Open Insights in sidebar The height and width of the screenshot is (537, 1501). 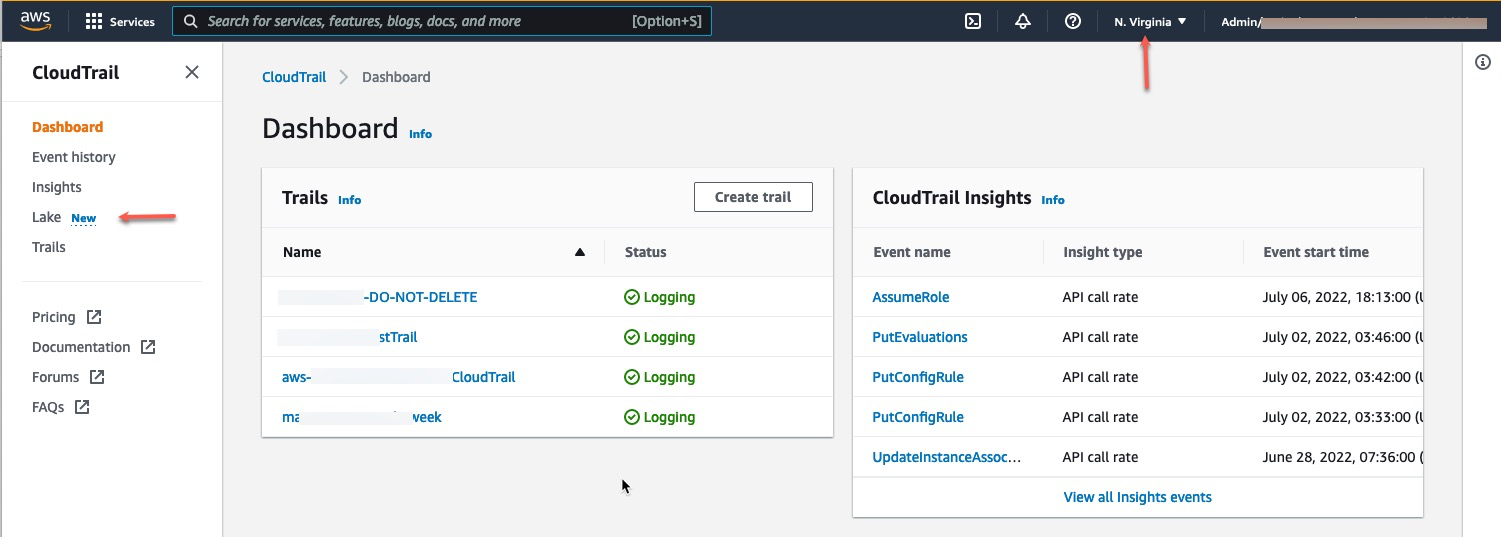57,187
